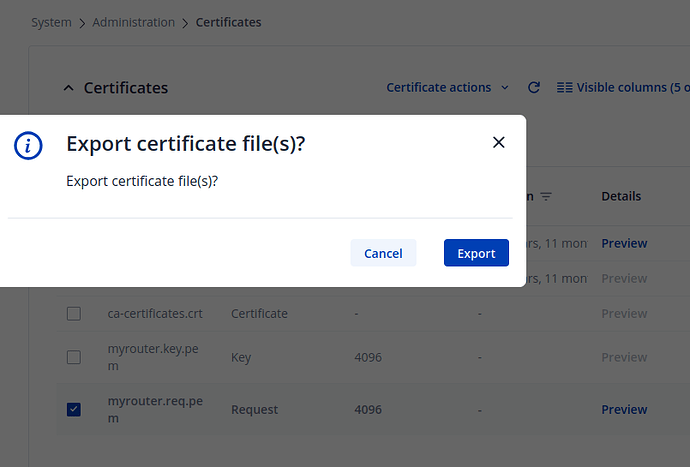
Task: Open Preview for the first certificate row
Action: click(624, 243)
